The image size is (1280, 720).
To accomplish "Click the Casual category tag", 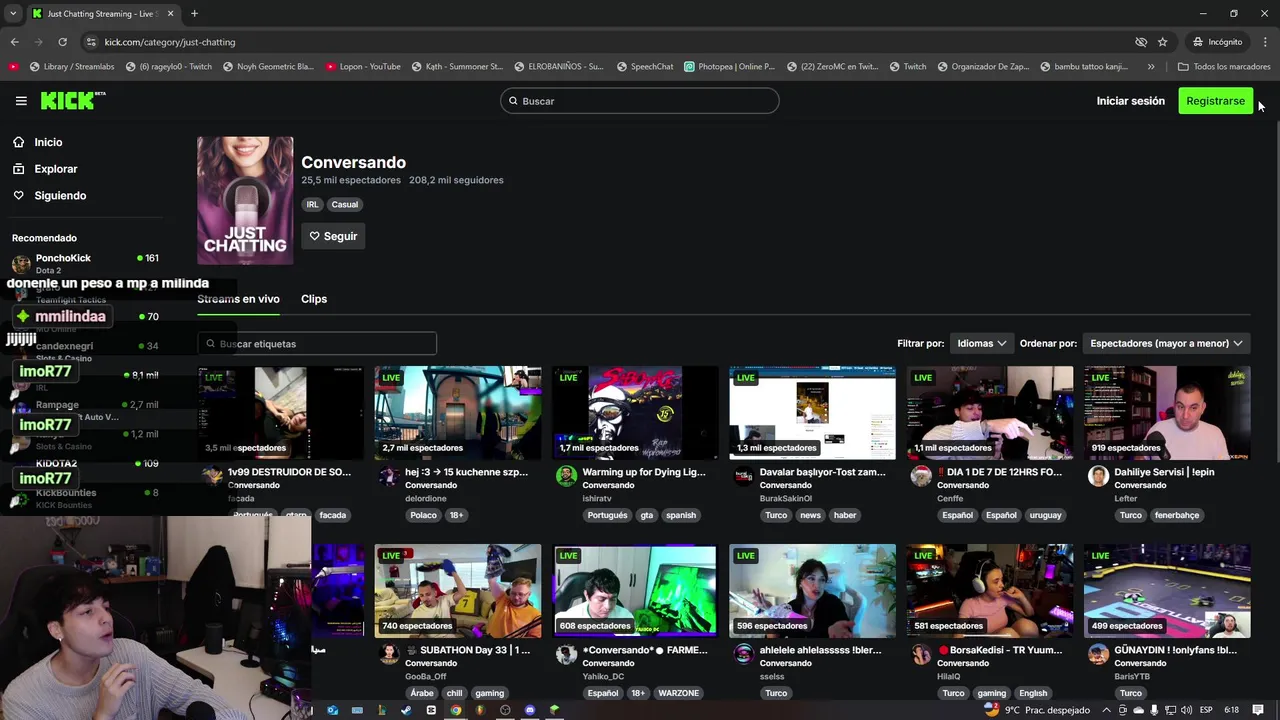I will point(344,204).
